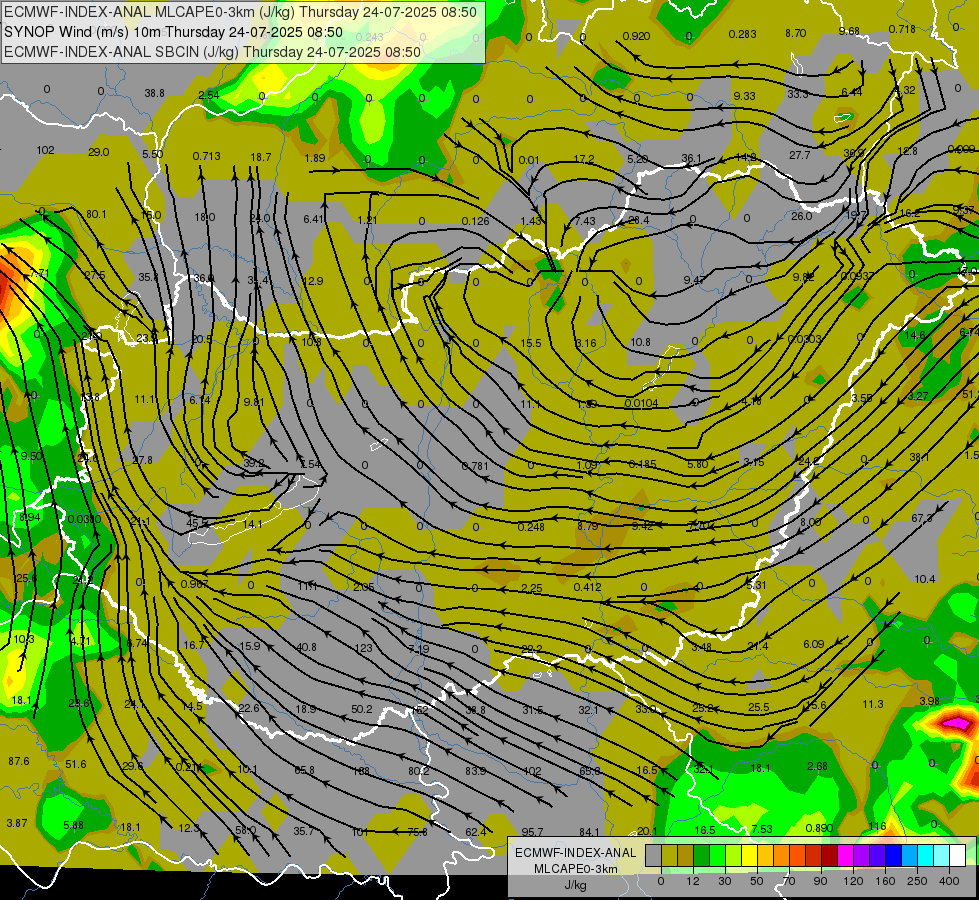This screenshot has width=979, height=900.
Task: Click the map value '0.412'
Action: [x=587, y=586]
